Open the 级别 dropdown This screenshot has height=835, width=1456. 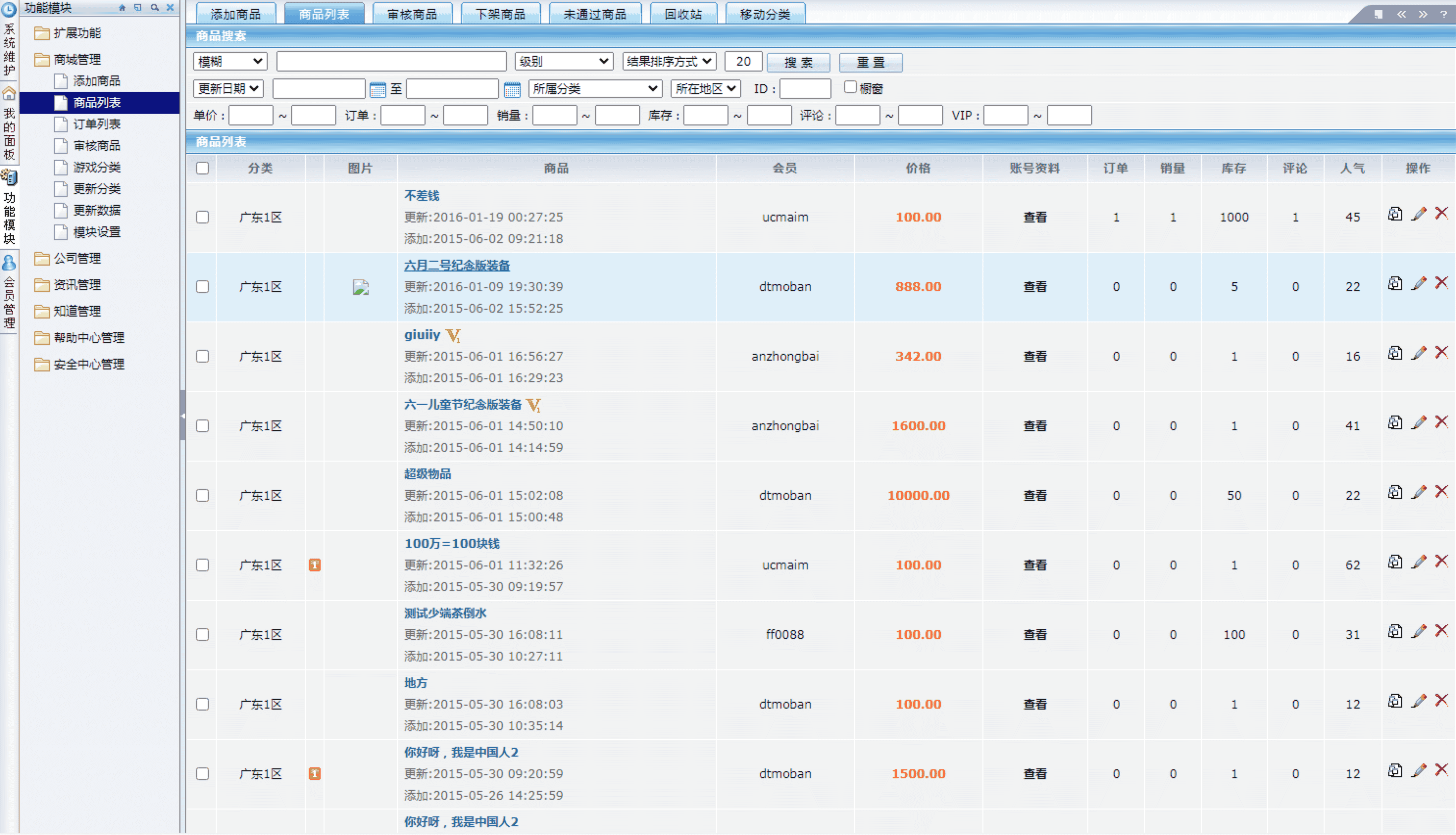point(564,61)
